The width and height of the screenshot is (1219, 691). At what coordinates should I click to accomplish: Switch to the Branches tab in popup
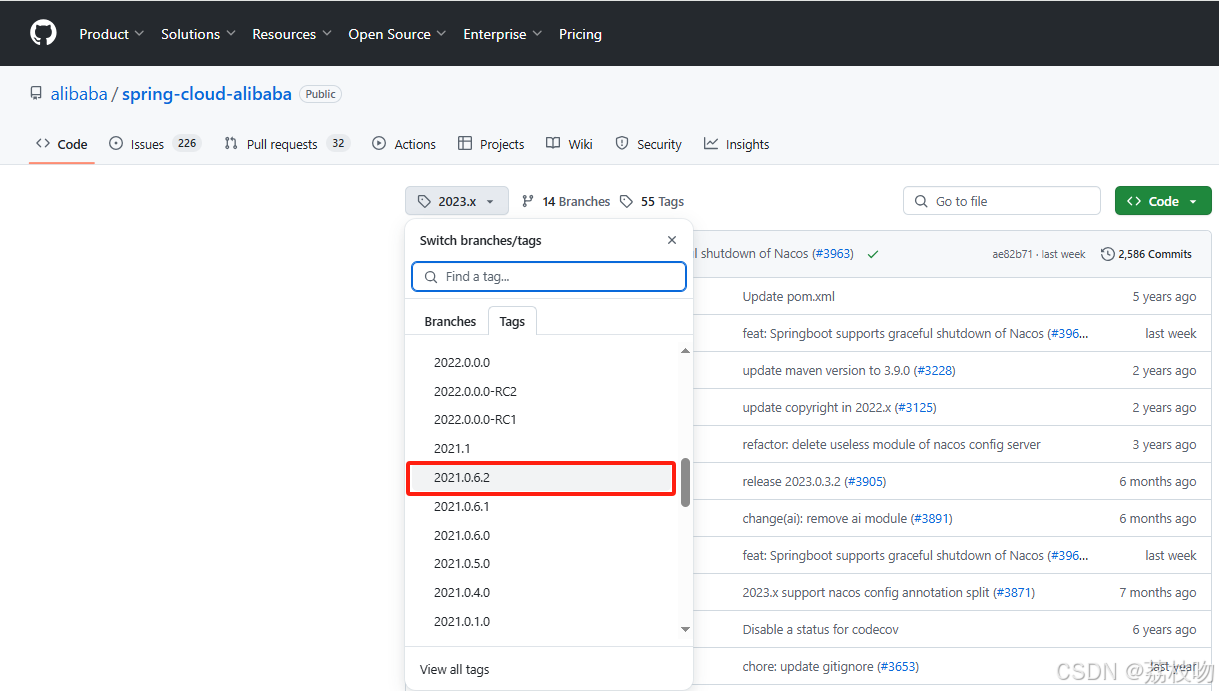450,321
